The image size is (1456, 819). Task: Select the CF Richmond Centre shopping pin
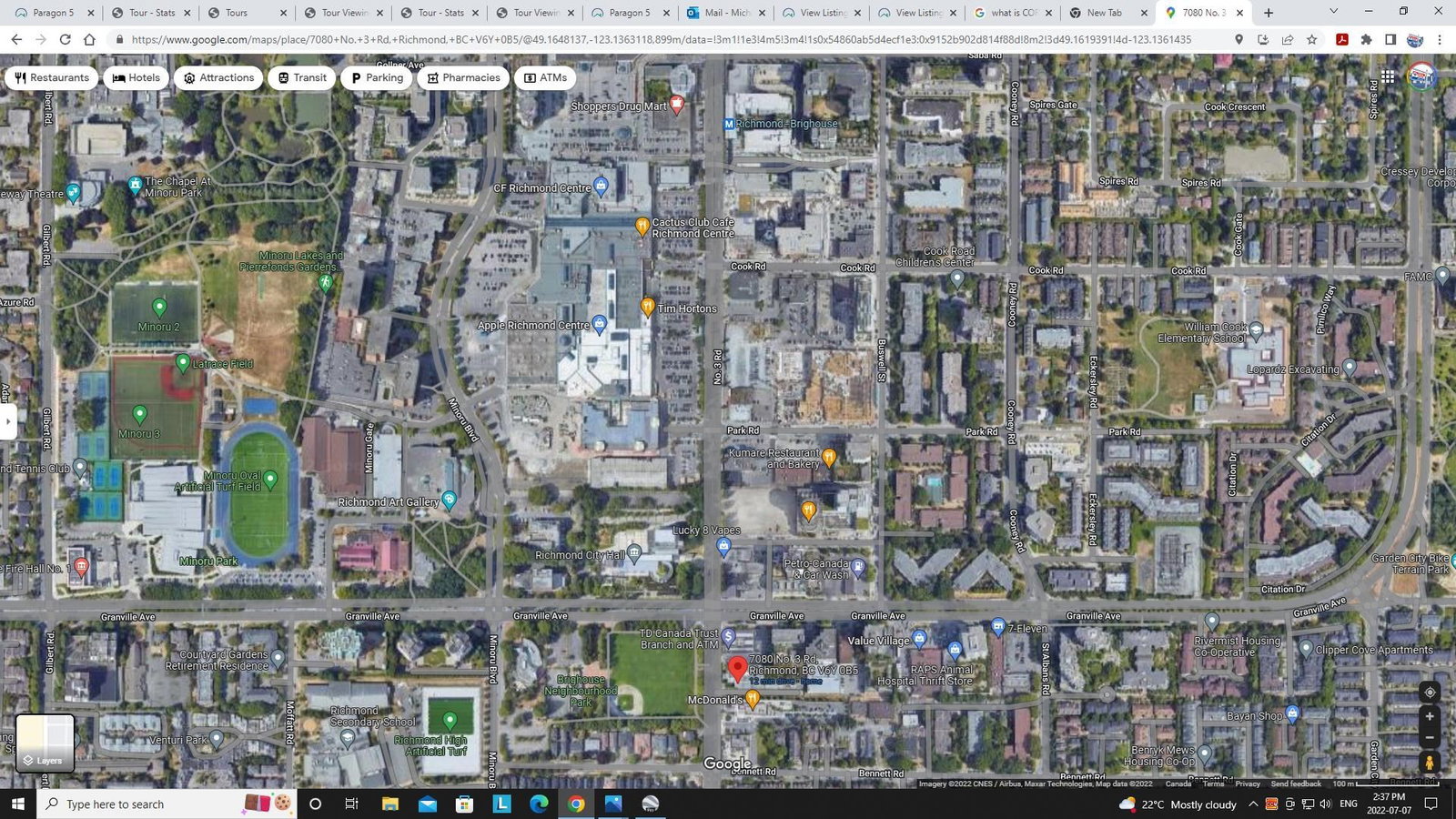[x=601, y=187]
